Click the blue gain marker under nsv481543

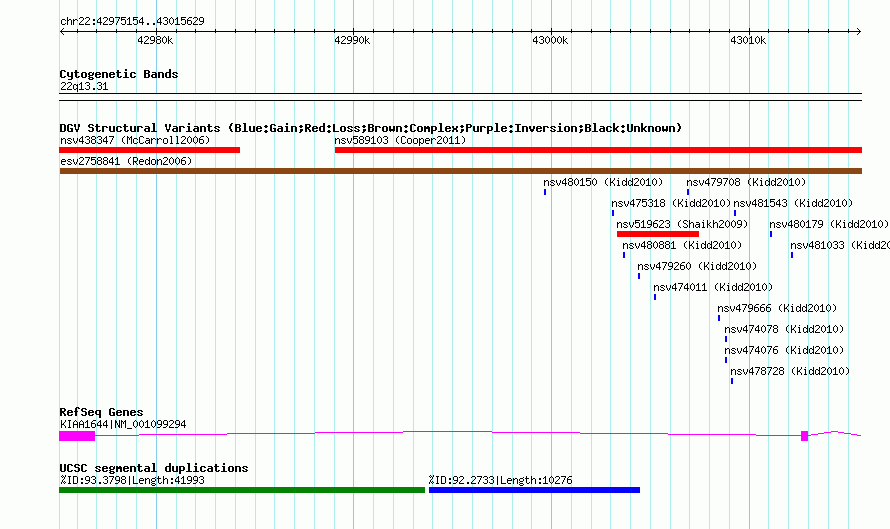(735, 213)
